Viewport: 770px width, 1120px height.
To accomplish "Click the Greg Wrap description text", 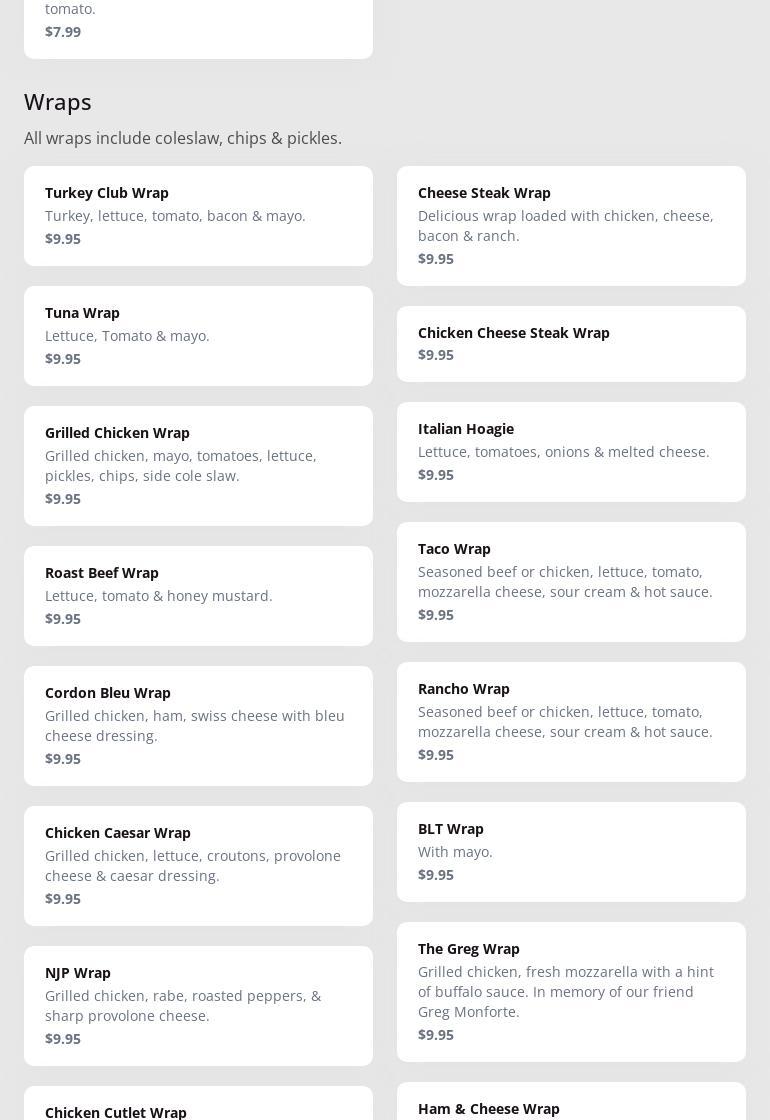I will tap(566, 991).
